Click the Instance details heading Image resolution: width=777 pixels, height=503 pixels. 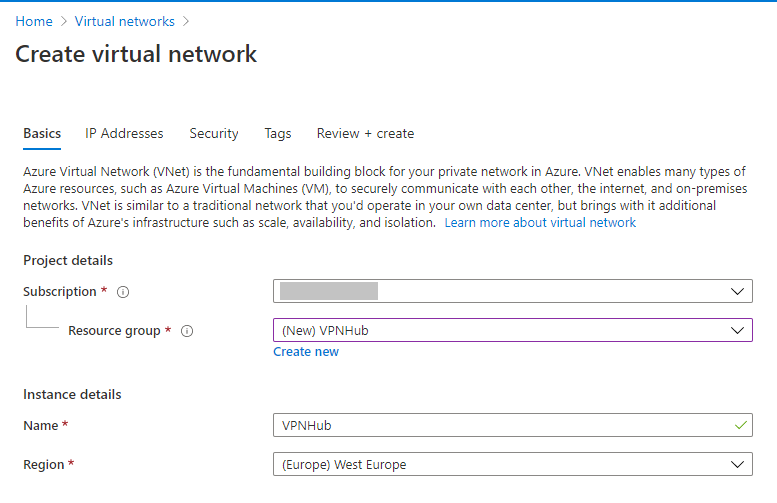point(72,394)
